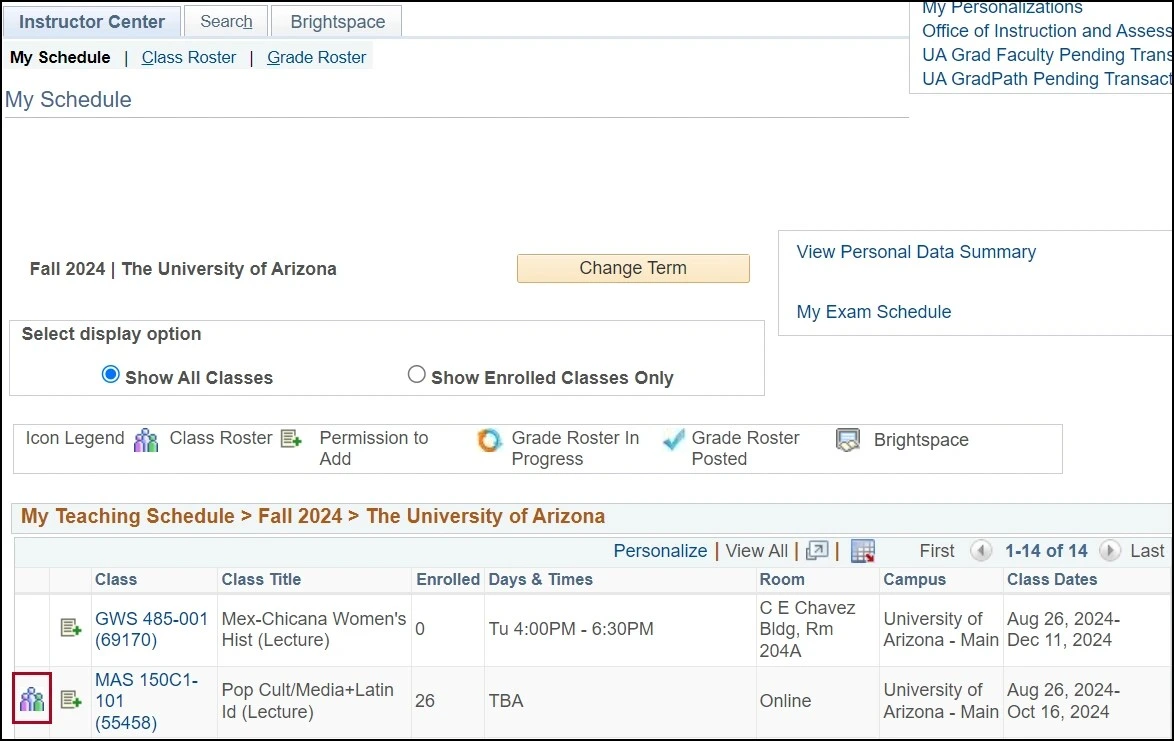Open UA GradPath Pending Transactions link

(1047, 79)
